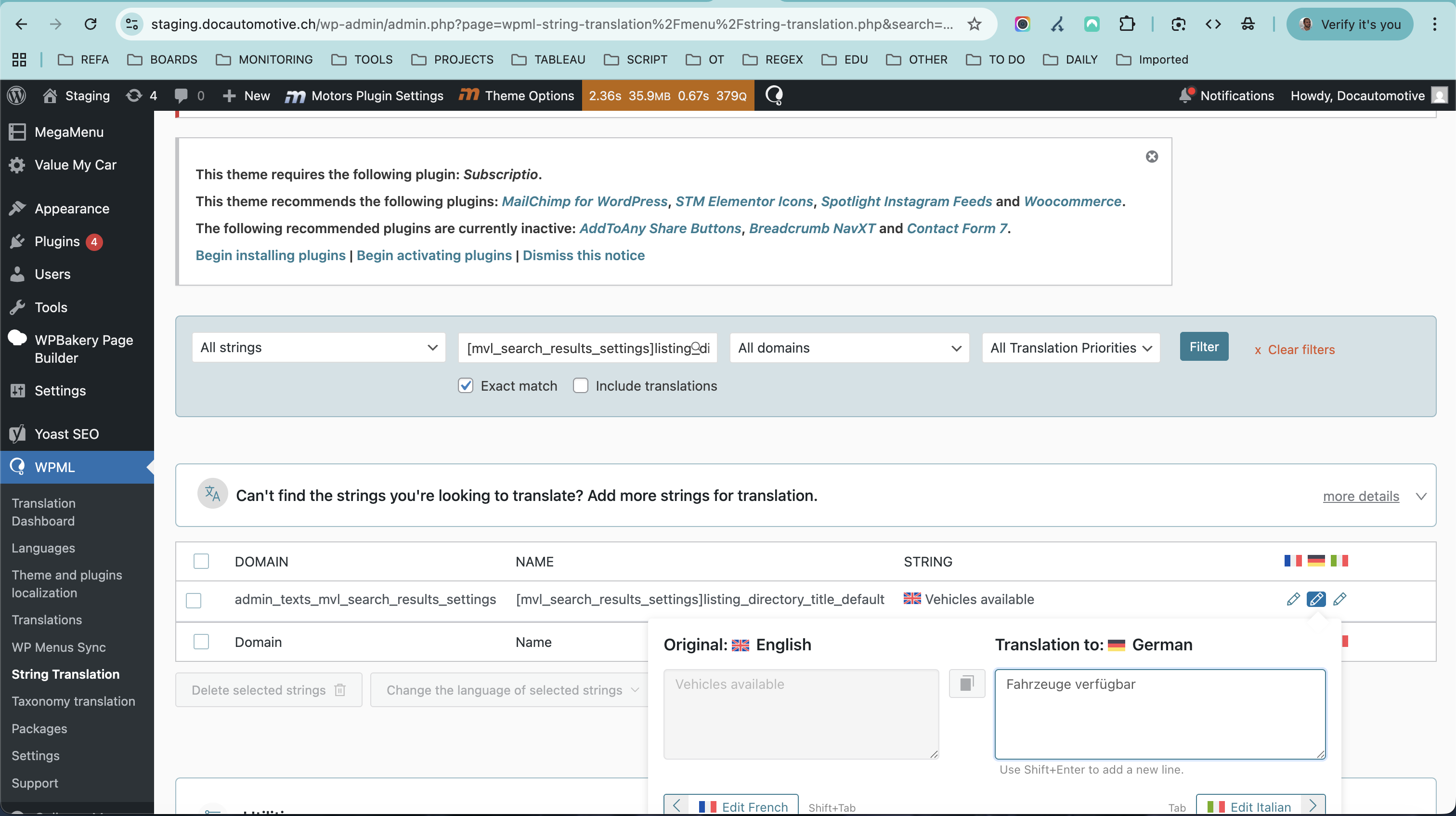
Task: Open Appearance in the sidebar
Action: tap(72, 209)
